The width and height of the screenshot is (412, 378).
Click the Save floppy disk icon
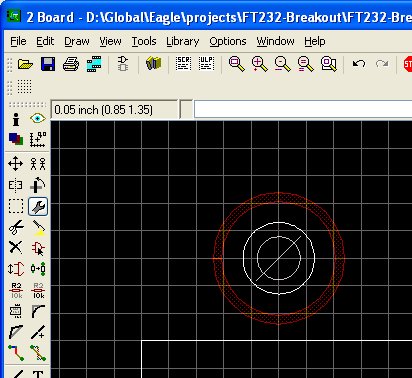point(48,64)
